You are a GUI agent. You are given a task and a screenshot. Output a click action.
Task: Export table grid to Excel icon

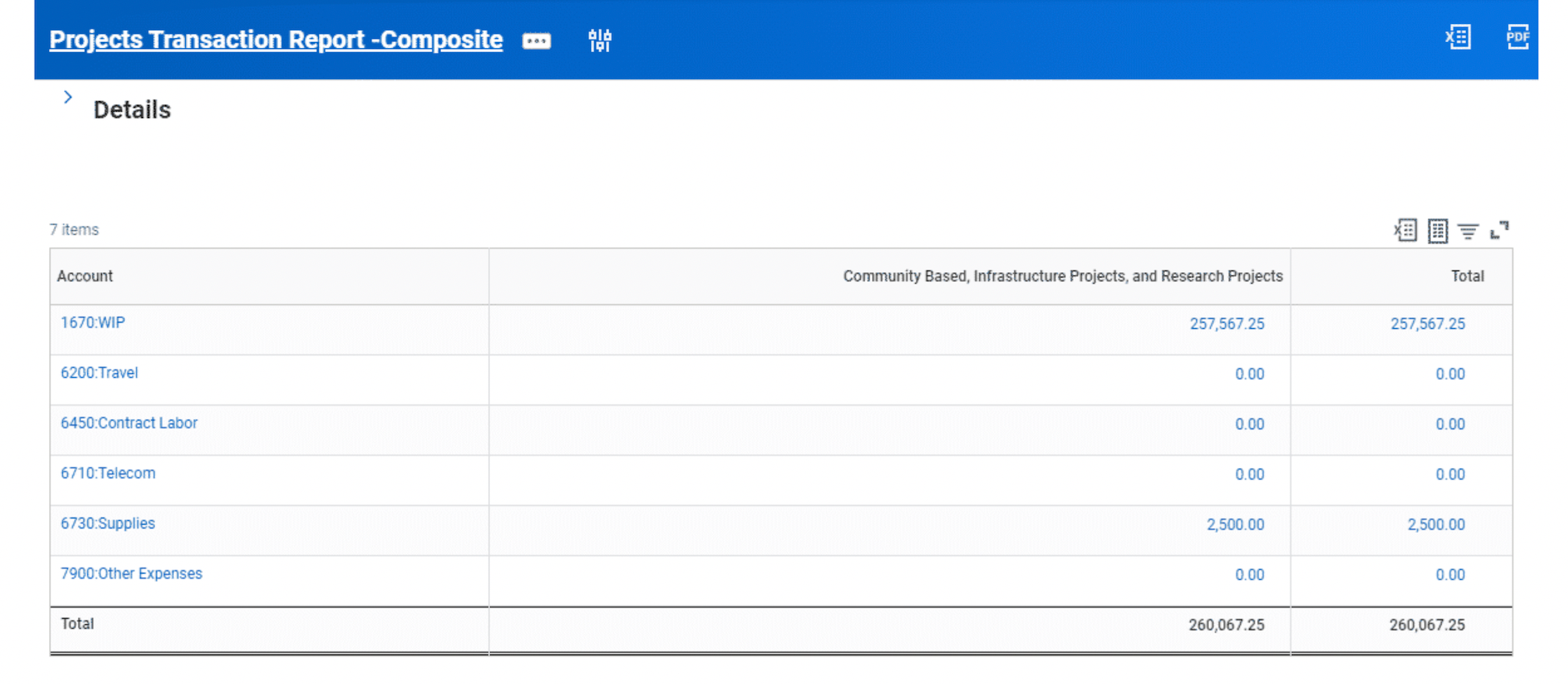click(1405, 230)
